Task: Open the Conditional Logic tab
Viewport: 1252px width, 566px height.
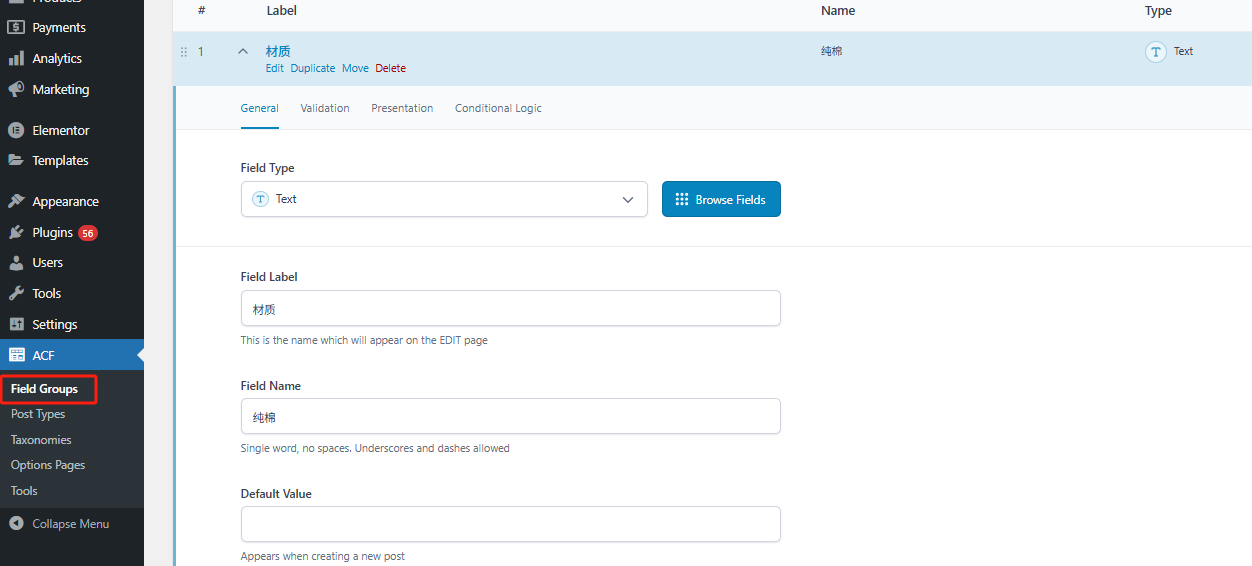Action: click(498, 108)
